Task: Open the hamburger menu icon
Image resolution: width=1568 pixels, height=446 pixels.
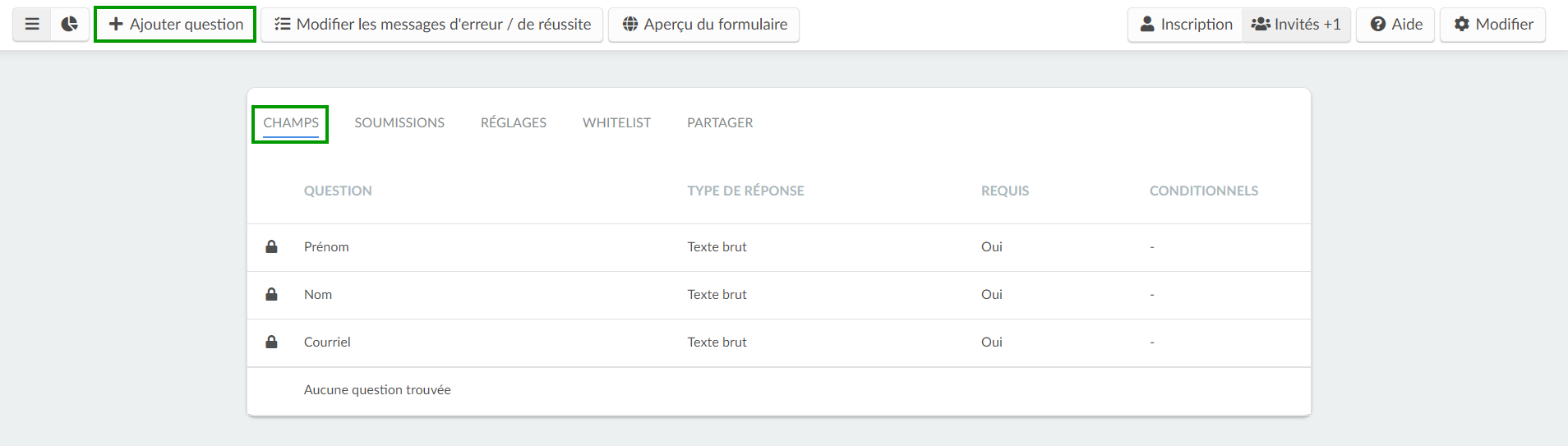Action: [32, 24]
